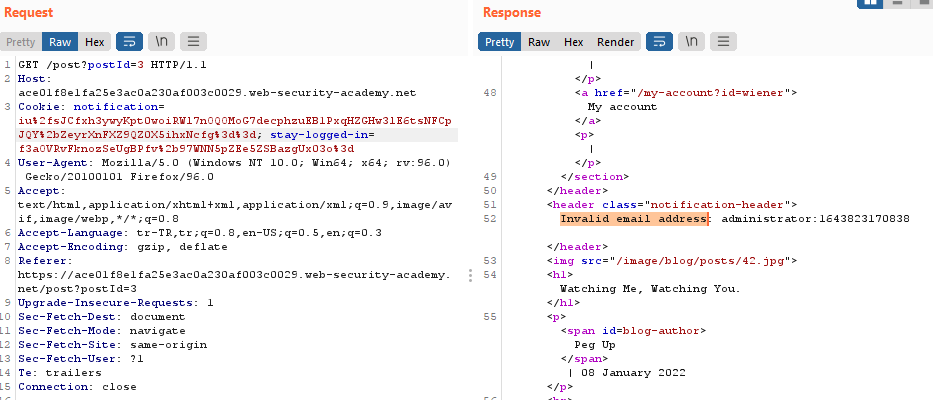933x400 pixels.
Task: Click the '<h1>' tag on line 54
Action: (x=561, y=274)
